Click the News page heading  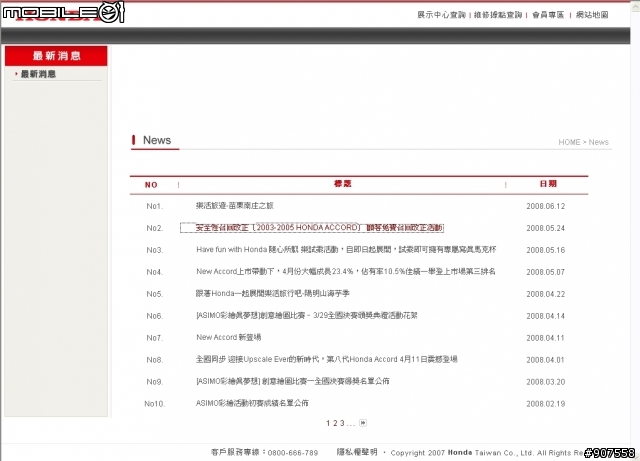(157, 140)
